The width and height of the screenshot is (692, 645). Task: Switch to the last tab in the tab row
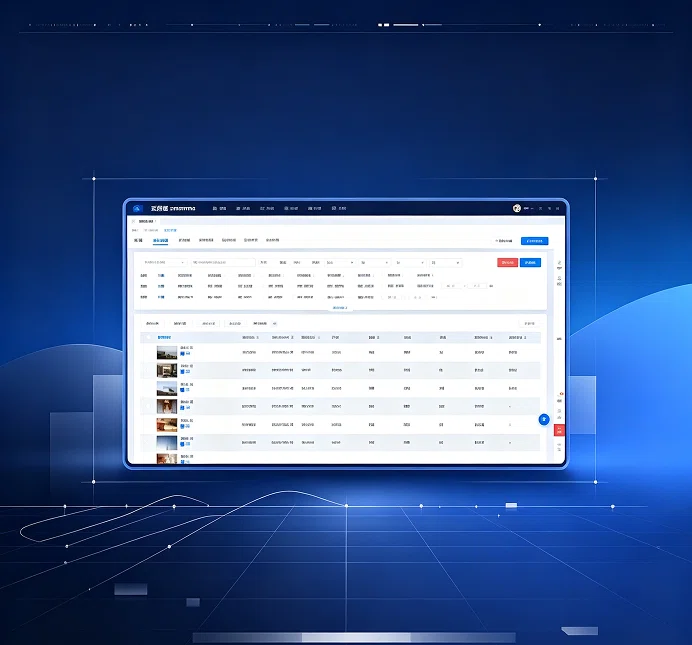(x=272, y=240)
